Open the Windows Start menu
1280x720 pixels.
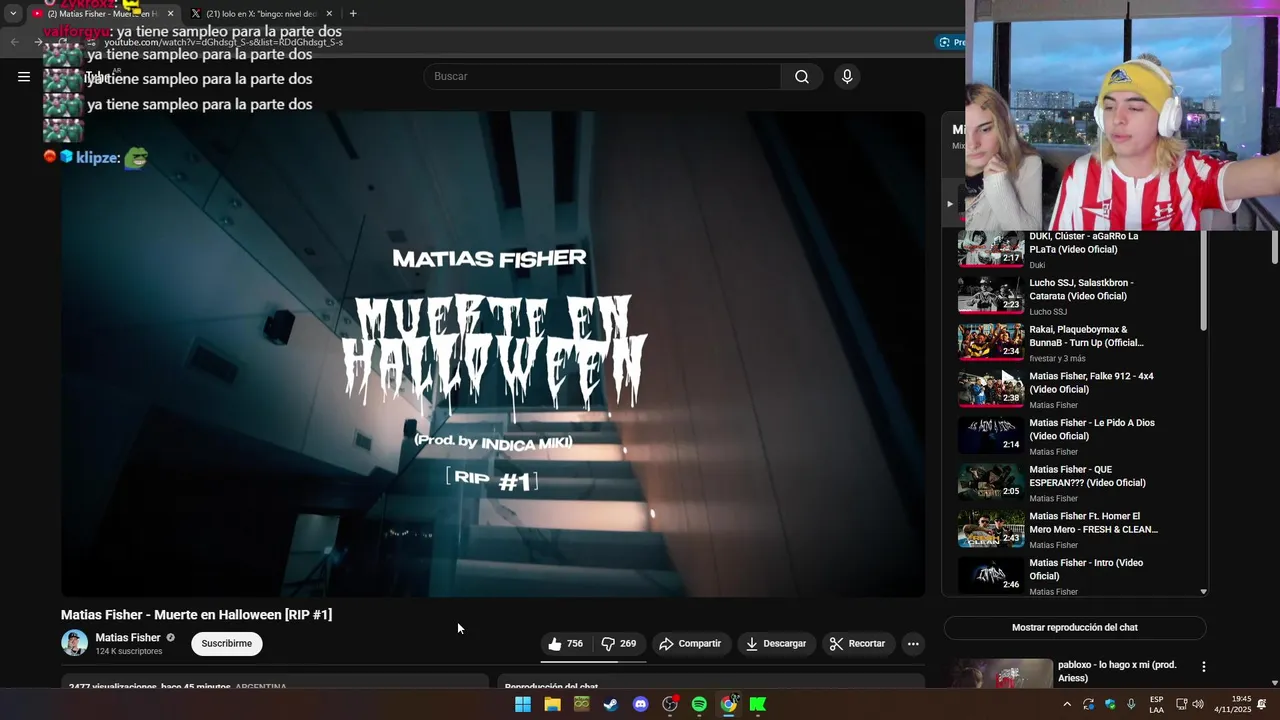[x=523, y=704]
